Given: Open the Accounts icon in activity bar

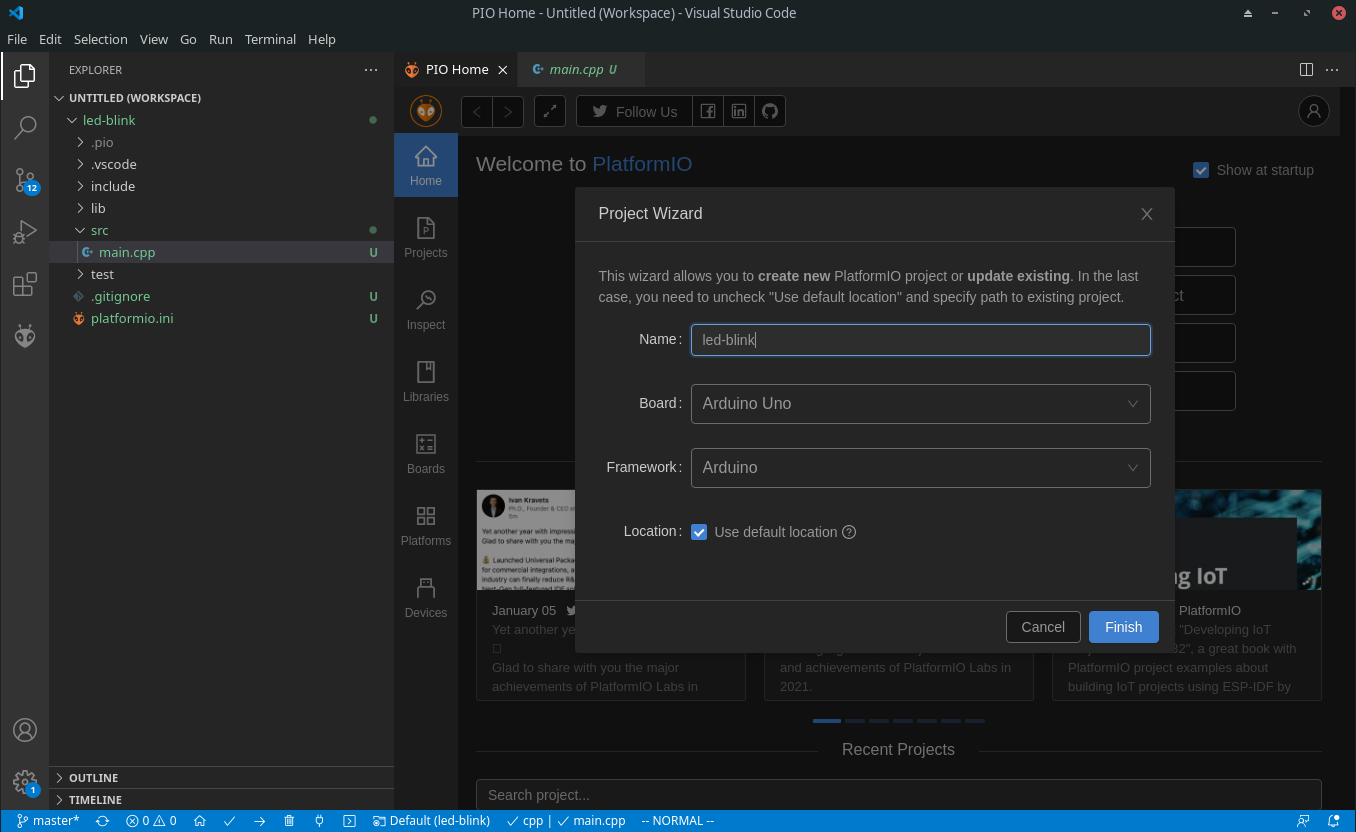Looking at the screenshot, I should click(x=25, y=730).
